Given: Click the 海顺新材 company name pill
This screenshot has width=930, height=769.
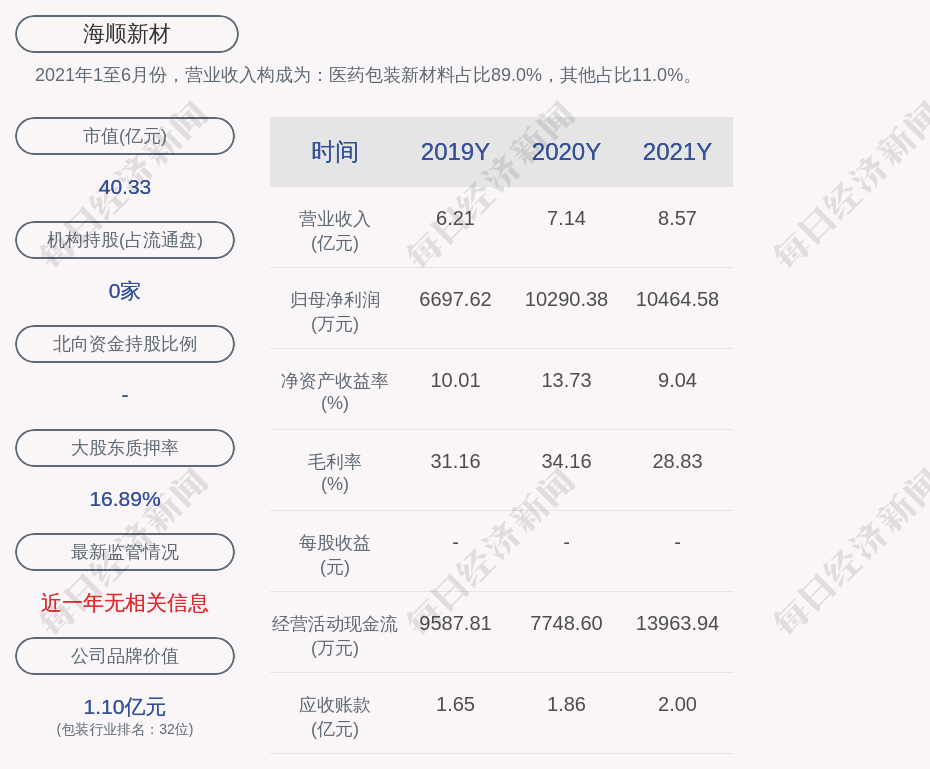Looking at the screenshot, I should [x=127, y=34].
